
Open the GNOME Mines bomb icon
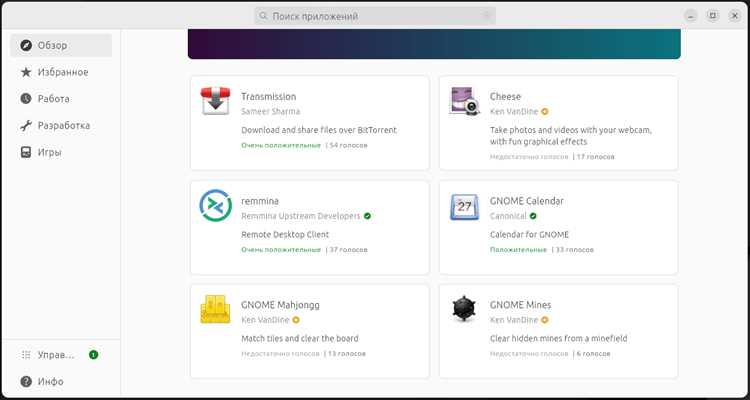coord(464,309)
